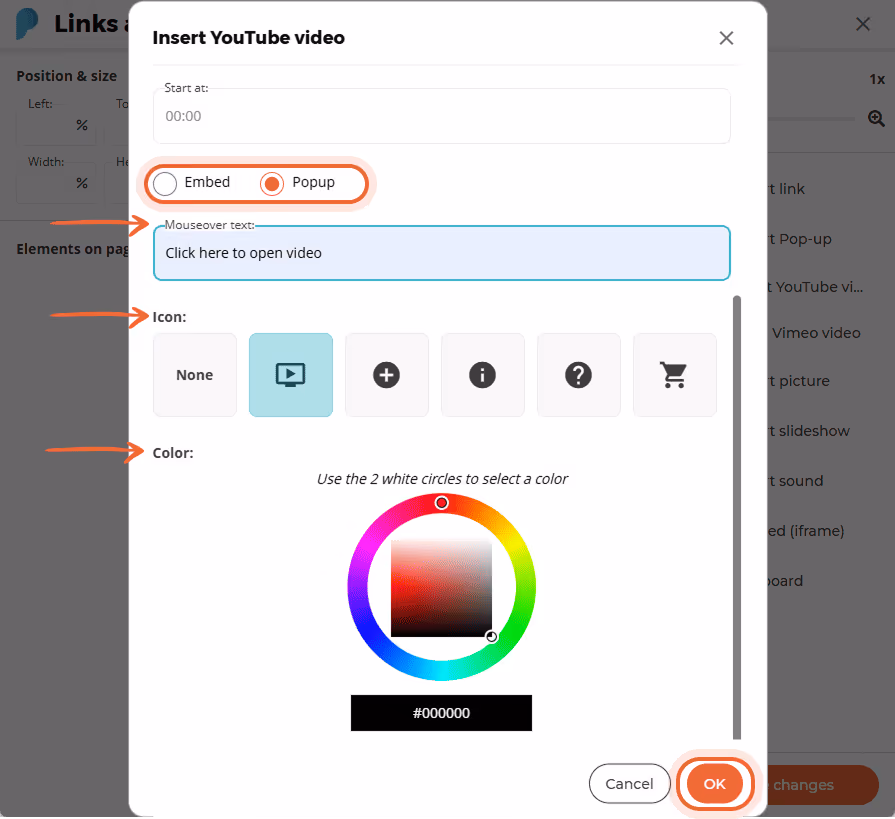Click the hue ring white circle handle
Viewport: 895px width, 819px height.
click(441, 503)
